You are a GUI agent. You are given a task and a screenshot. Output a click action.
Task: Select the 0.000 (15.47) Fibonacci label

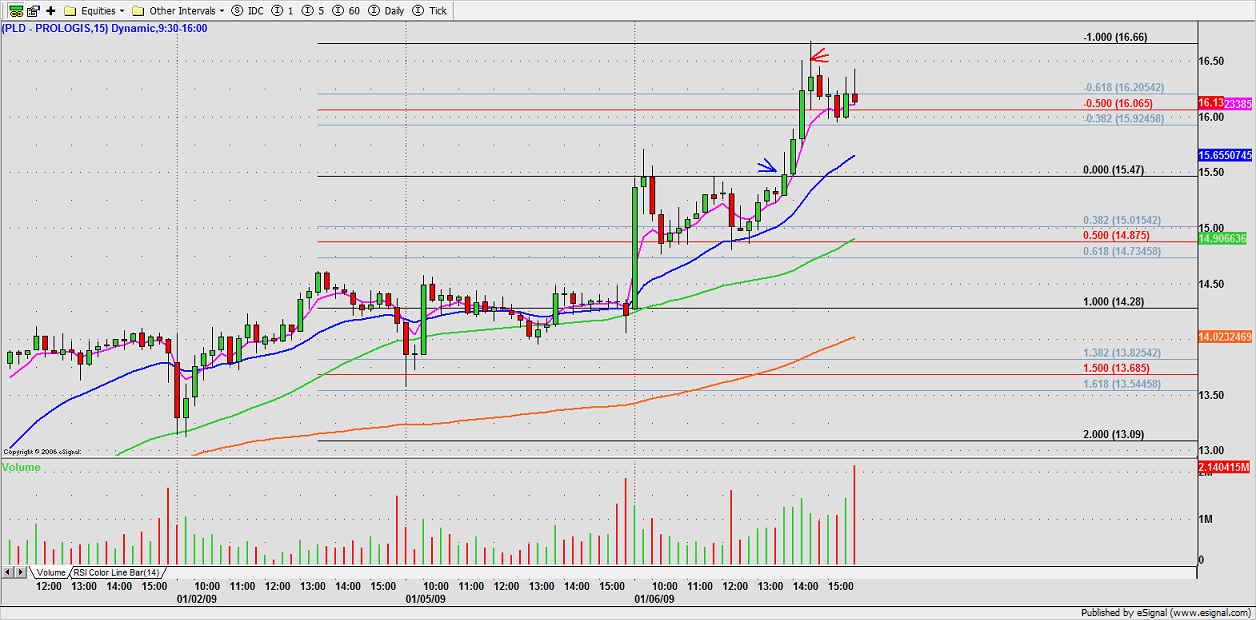point(1114,170)
